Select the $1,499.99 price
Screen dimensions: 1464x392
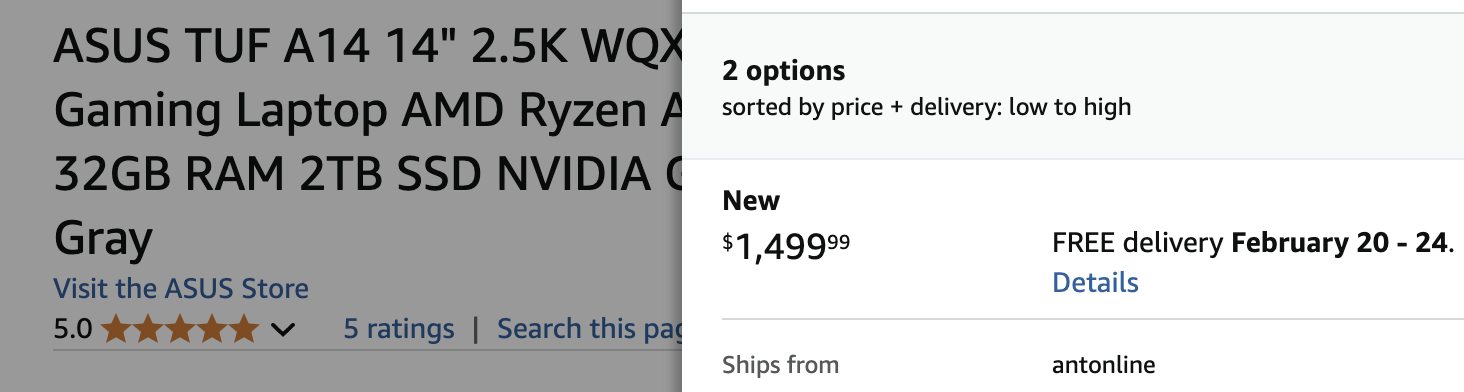tap(786, 244)
